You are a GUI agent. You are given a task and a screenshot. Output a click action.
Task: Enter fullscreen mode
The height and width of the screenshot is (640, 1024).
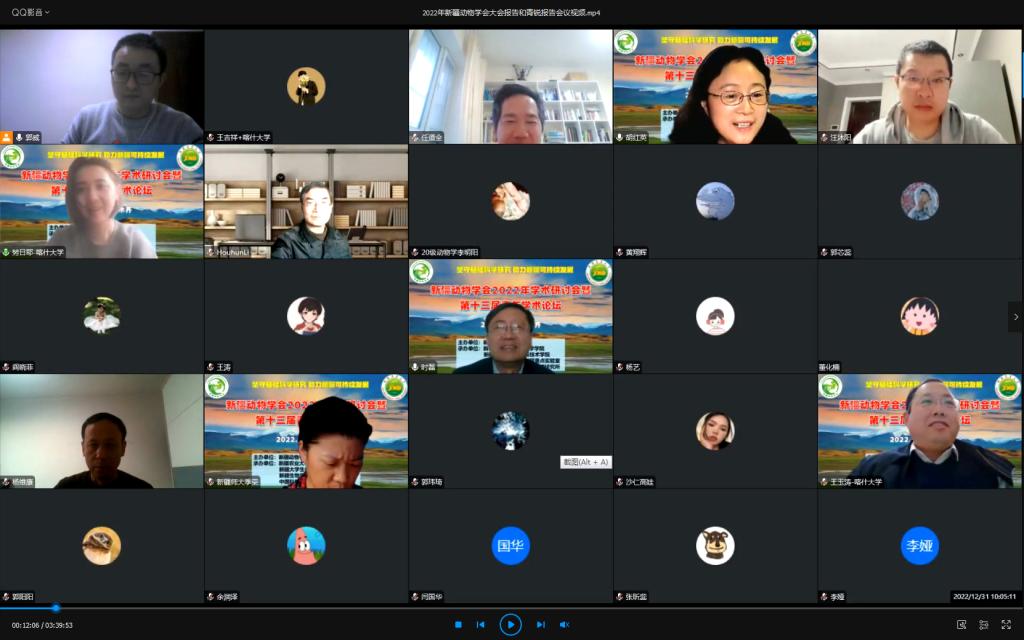point(1006,625)
